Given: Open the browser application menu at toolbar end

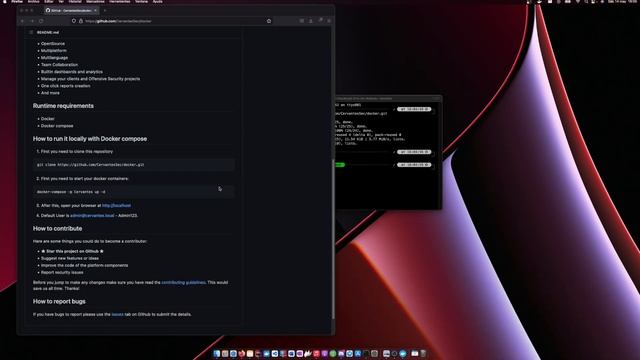Looking at the screenshot, I should tap(329, 21).
